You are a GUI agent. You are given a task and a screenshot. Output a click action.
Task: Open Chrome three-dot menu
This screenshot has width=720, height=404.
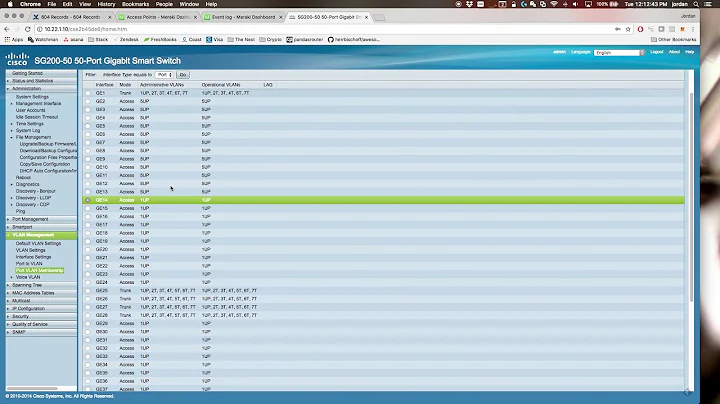pyautogui.click(x=692, y=29)
